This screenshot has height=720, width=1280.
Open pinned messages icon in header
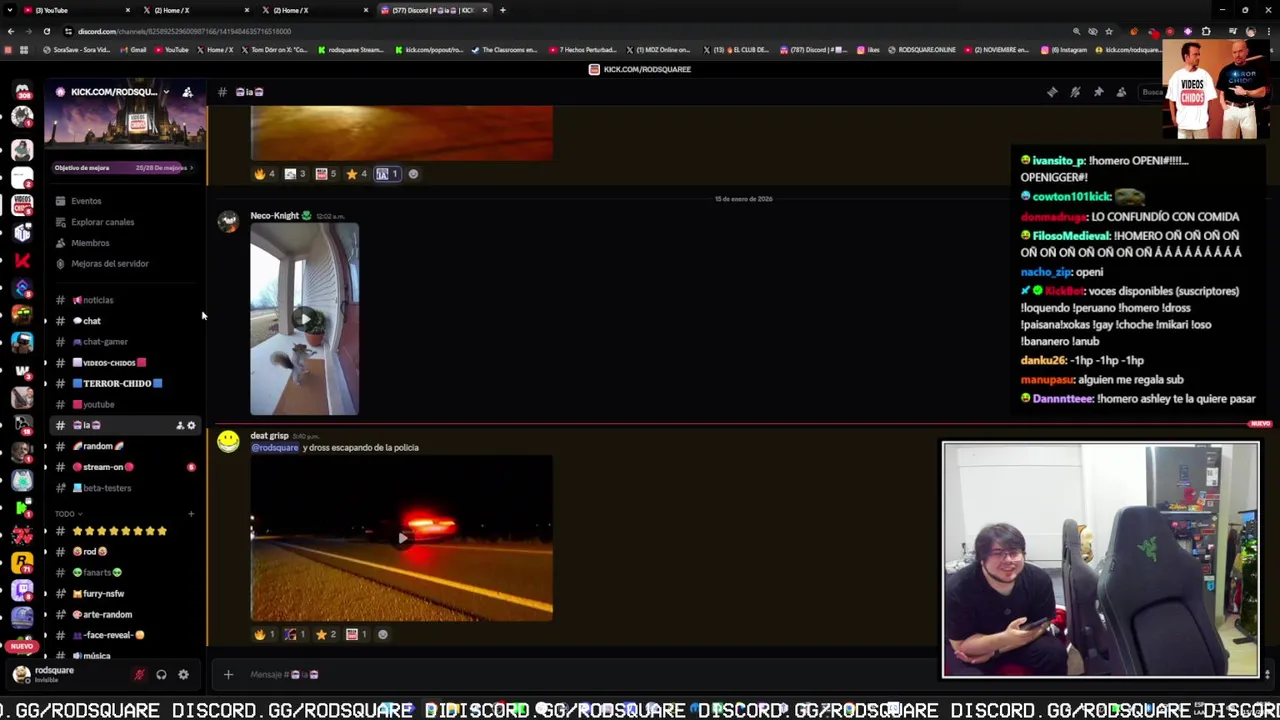[x=1098, y=92]
